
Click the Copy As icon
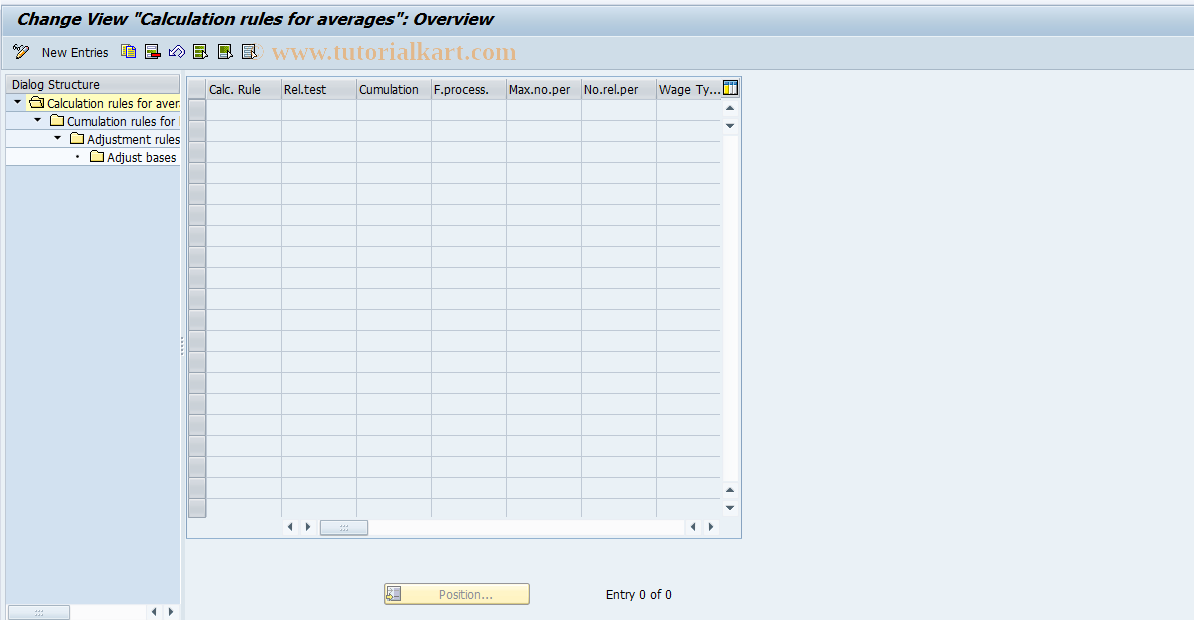[x=129, y=52]
